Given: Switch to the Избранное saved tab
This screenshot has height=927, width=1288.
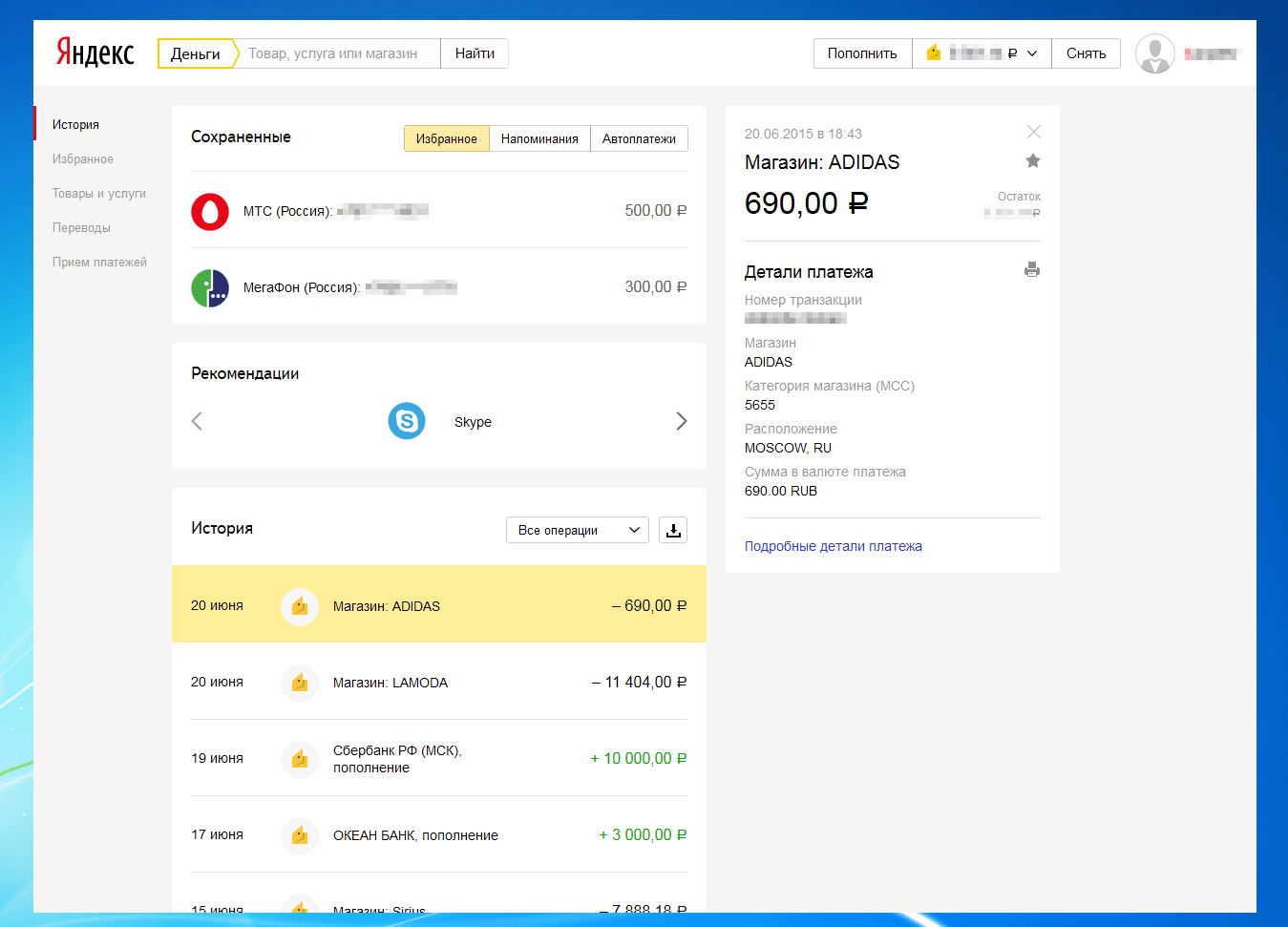Looking at the screenshot, I should point(447,138).
